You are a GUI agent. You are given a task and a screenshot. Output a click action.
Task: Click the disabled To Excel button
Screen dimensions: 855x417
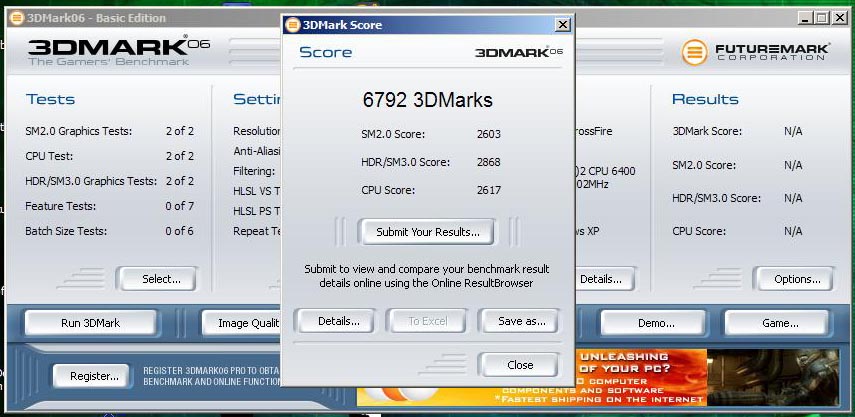pyautogui.click(x=428, y=321)
